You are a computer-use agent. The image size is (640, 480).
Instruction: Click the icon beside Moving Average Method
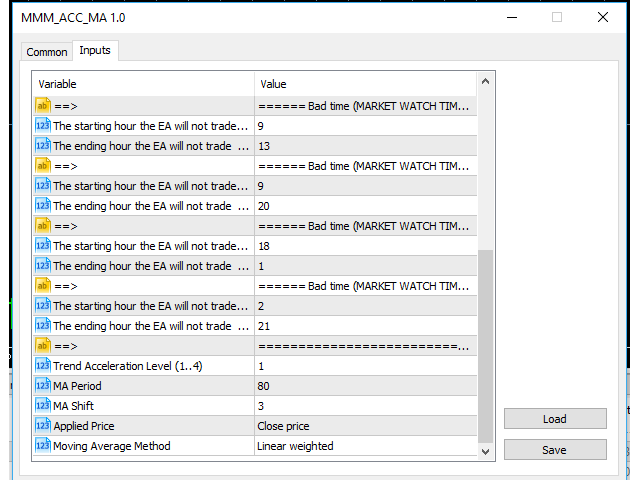tap(43, 446)
